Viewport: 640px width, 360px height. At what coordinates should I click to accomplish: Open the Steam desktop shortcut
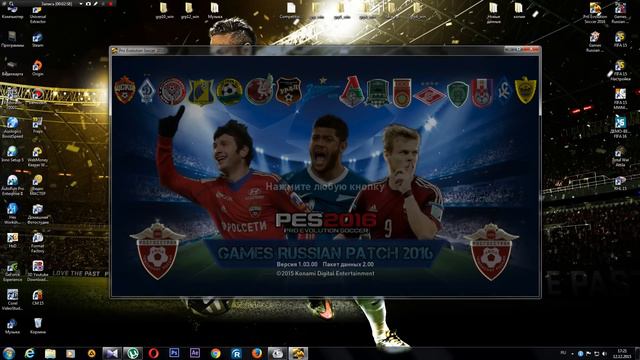pos(38,40)
